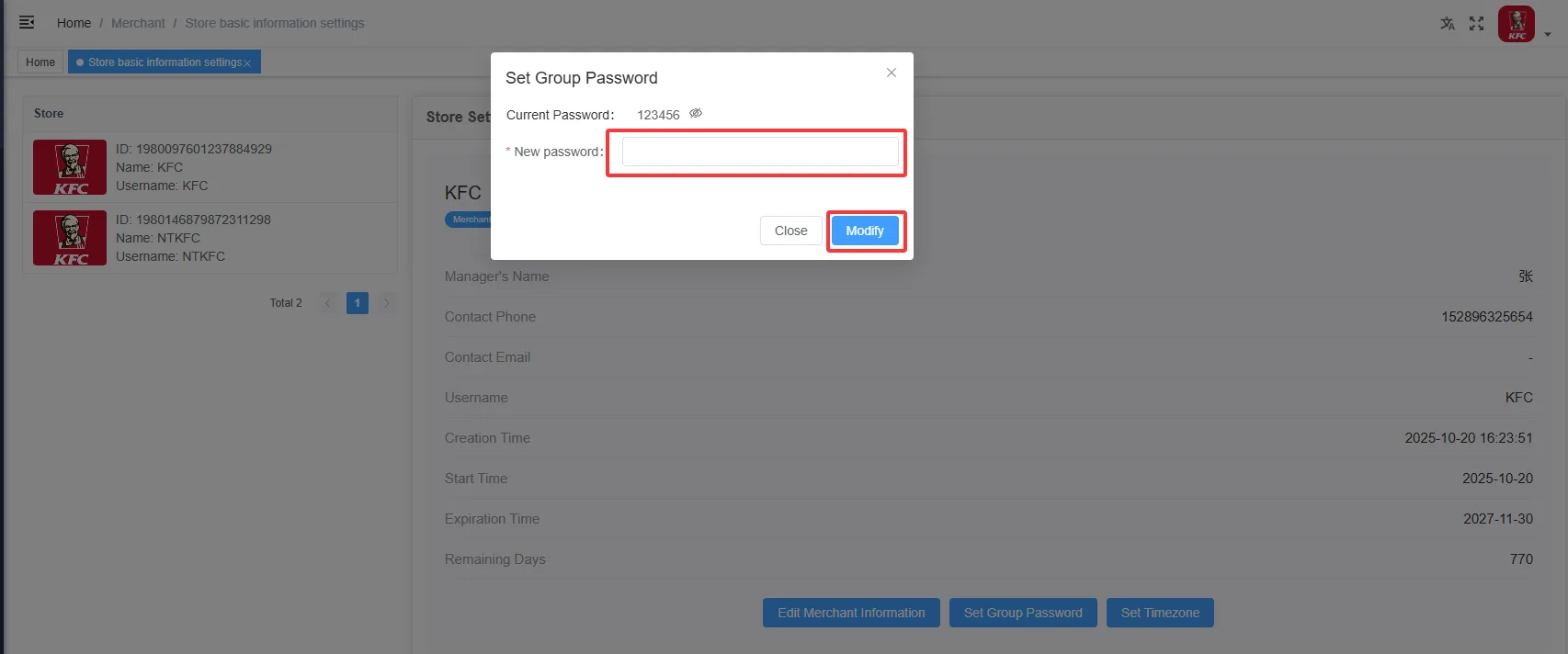Viewport: 1568px width, 654px height.
Task: Switch to the Home tab
Action: tap(40, 62)
